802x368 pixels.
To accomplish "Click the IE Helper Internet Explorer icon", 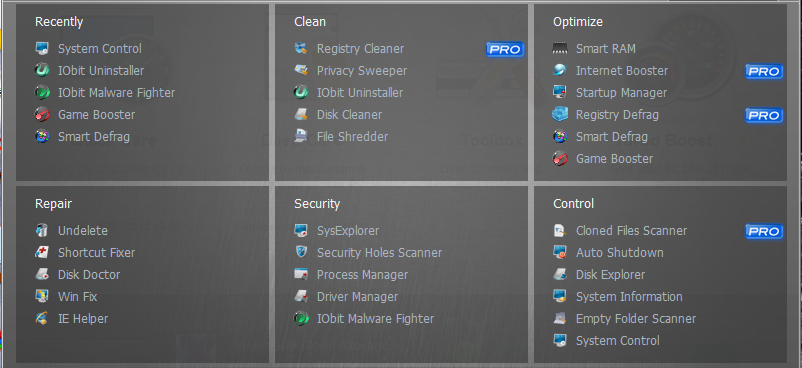I will [42, 318].
